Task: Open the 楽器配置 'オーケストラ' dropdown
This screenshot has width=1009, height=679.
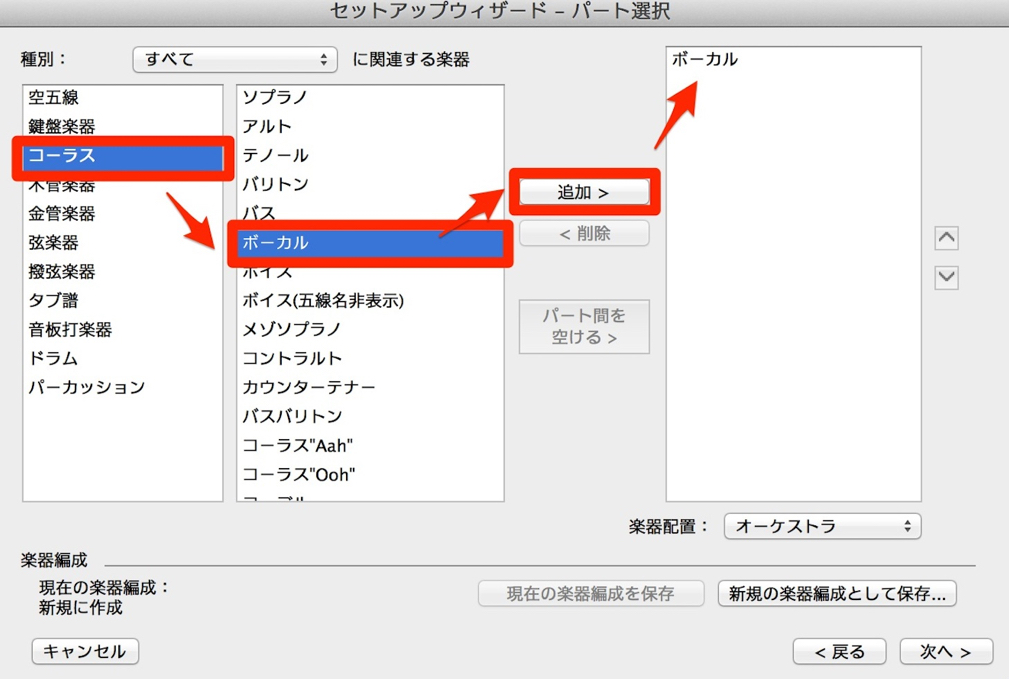Action: 822,526
